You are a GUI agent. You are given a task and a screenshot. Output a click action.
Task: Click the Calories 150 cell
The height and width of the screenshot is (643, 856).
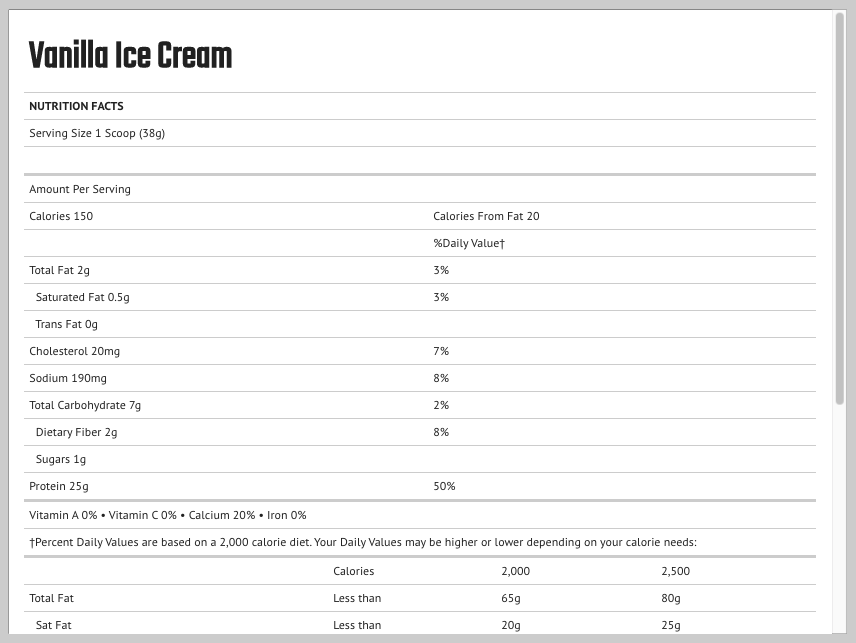[61, 216]
